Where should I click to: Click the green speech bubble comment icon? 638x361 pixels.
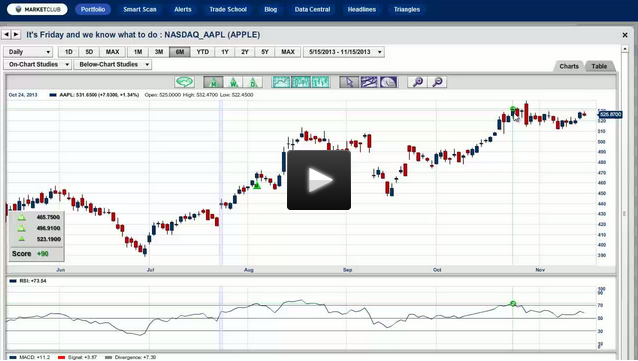point(184,82)
